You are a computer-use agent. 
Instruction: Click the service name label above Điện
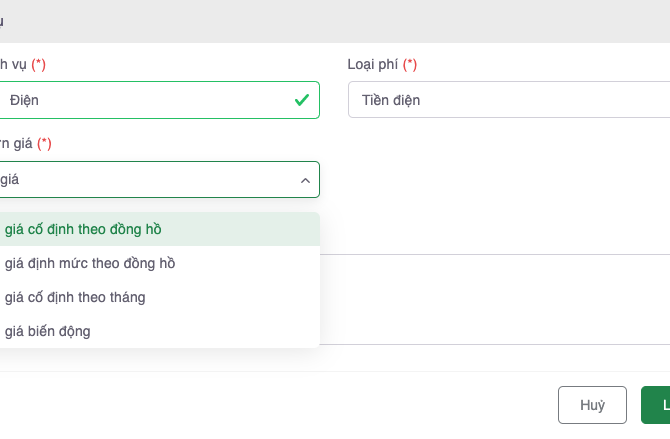pos(12,64)
